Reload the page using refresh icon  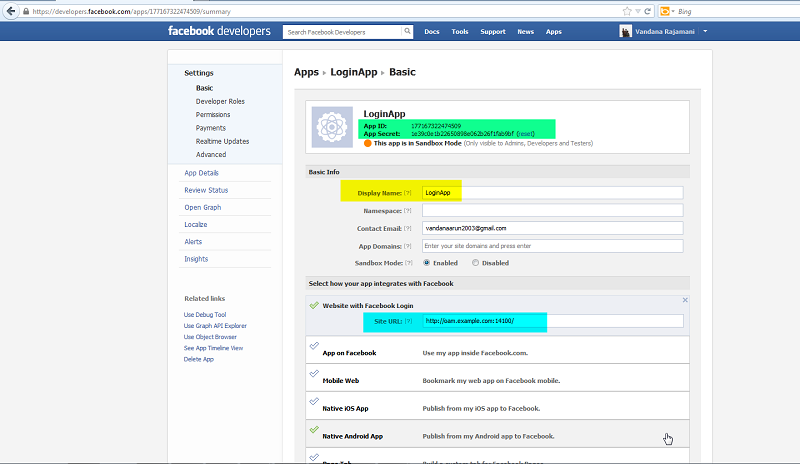coord(647,11)
